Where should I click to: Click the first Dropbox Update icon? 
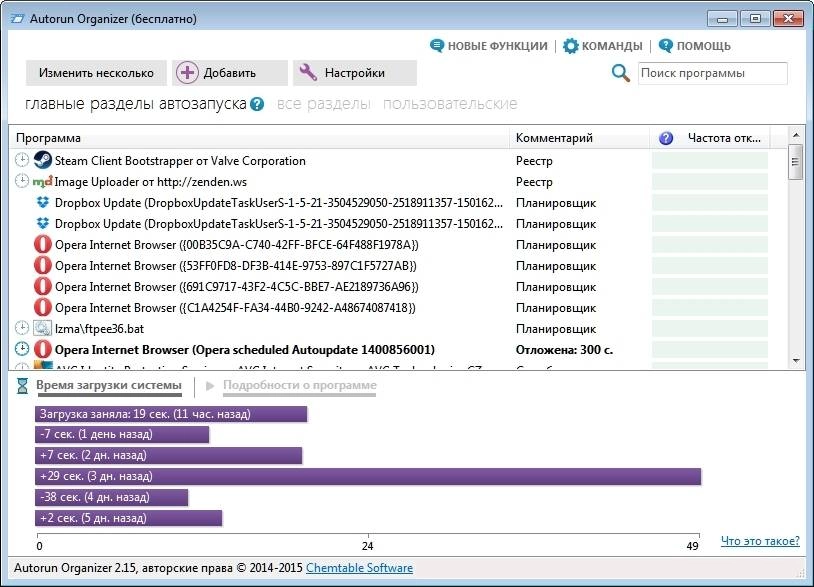pyautogui.click(x=43, y=202)
